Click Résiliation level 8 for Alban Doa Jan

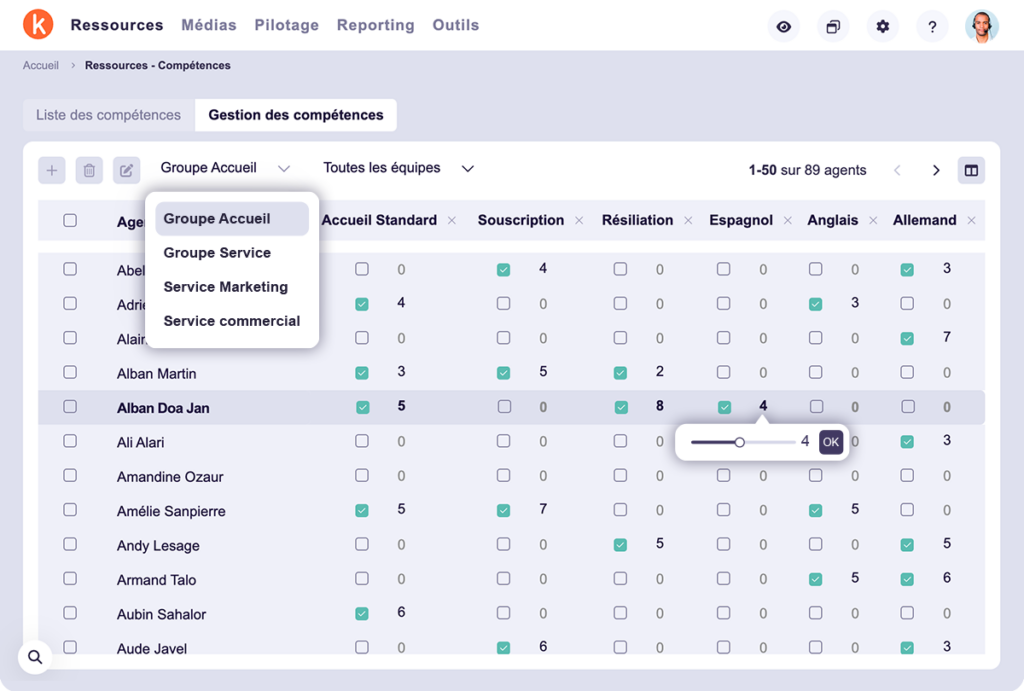point(660,406)
